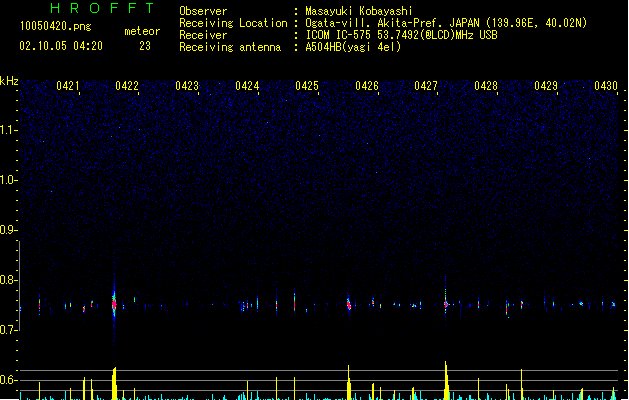Click the strong meteor echo just before 0422

click(114, 304)
